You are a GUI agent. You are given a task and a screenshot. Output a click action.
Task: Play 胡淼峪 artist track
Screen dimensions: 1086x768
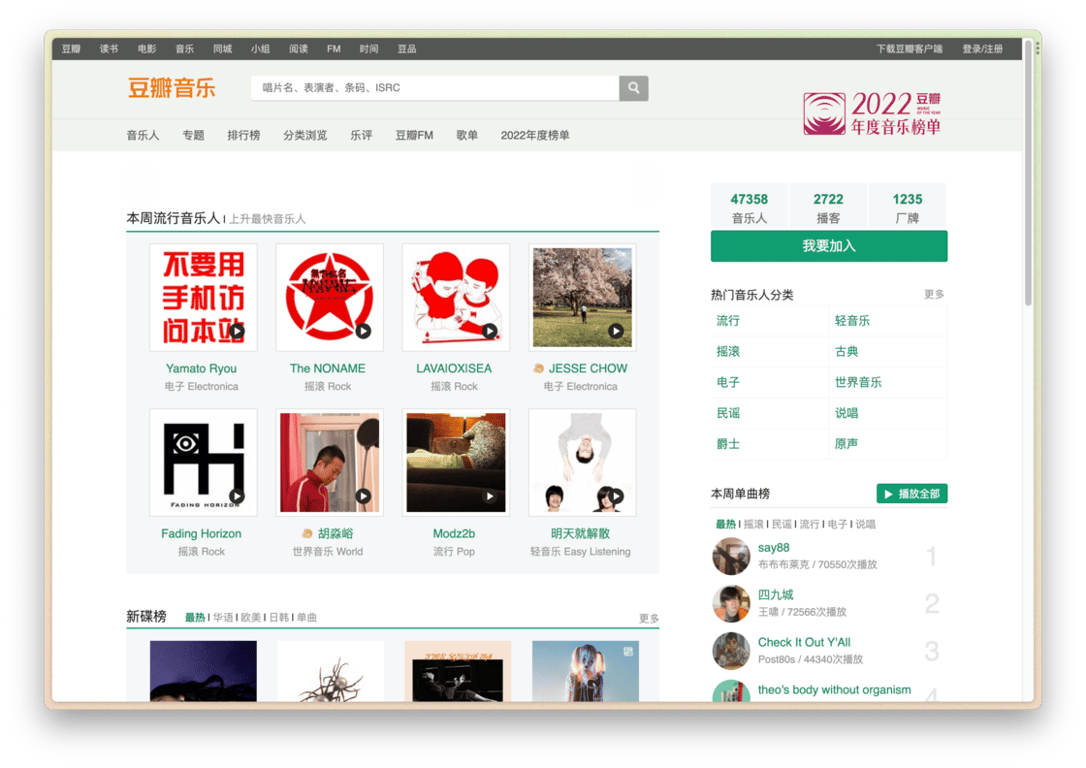point(363,496)
